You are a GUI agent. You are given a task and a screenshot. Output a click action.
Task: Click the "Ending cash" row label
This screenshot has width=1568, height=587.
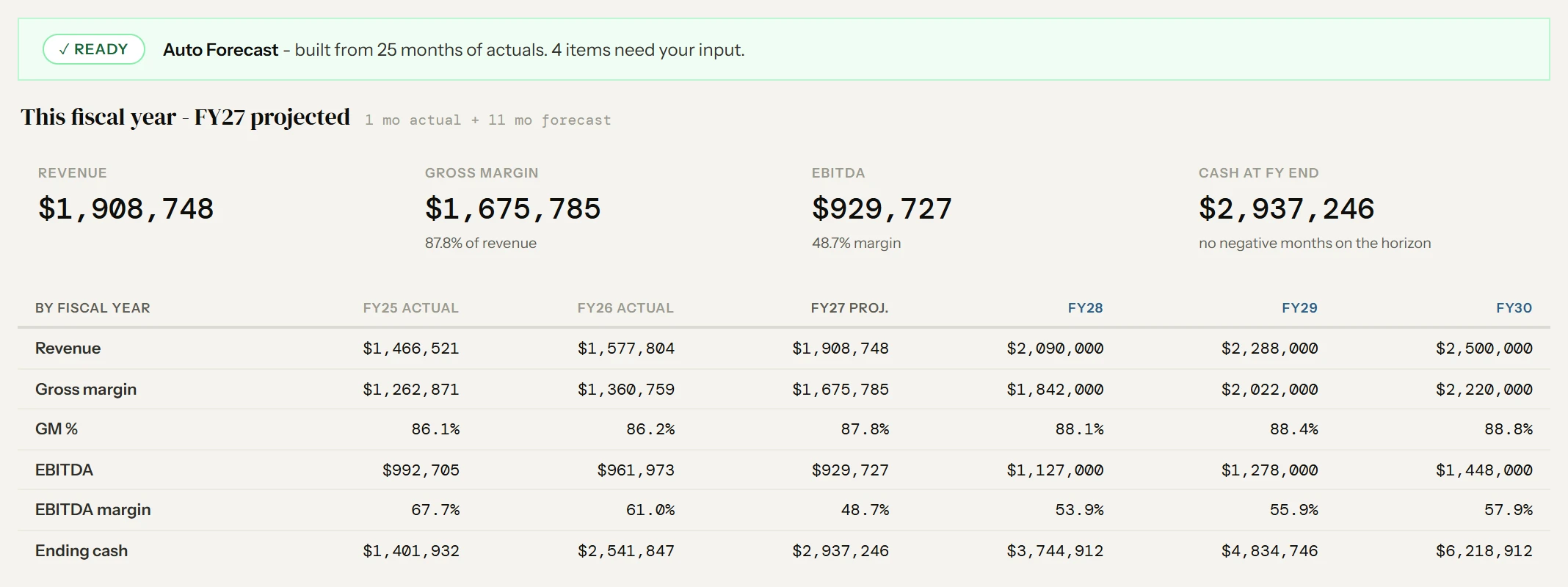coord(81,550)
